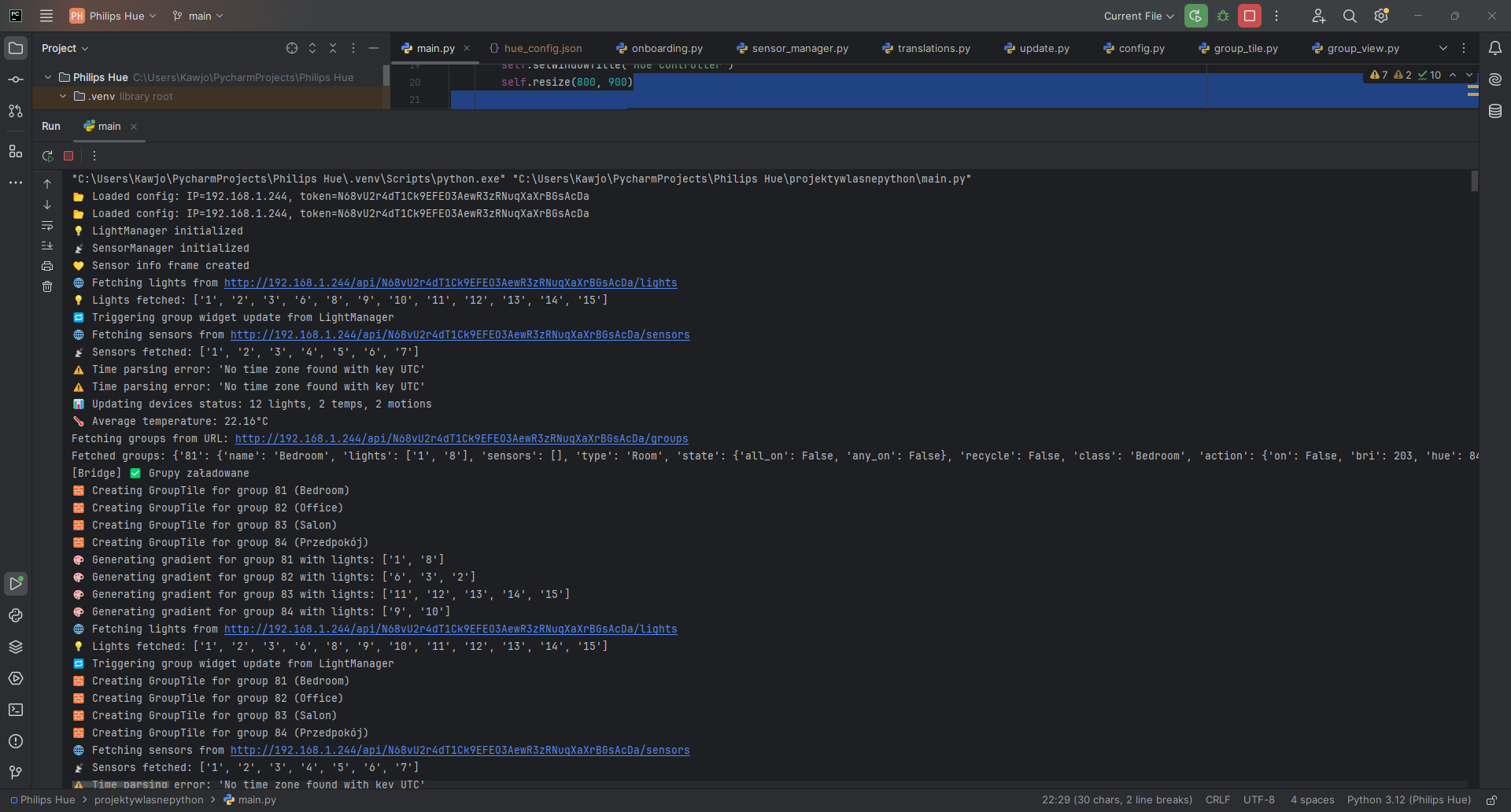The height and width of the screenshot is (812, 1511).
Task: Open Run tool window sidebar icon
Action: coord(16,583)
